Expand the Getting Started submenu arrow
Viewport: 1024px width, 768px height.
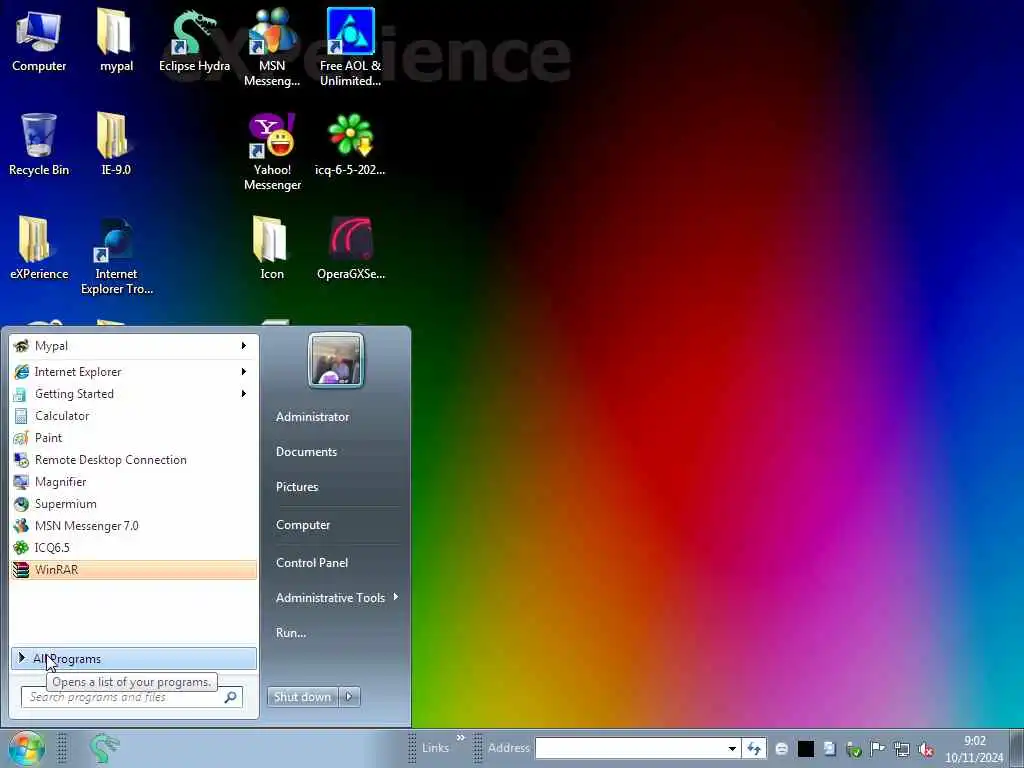[244, 394]
